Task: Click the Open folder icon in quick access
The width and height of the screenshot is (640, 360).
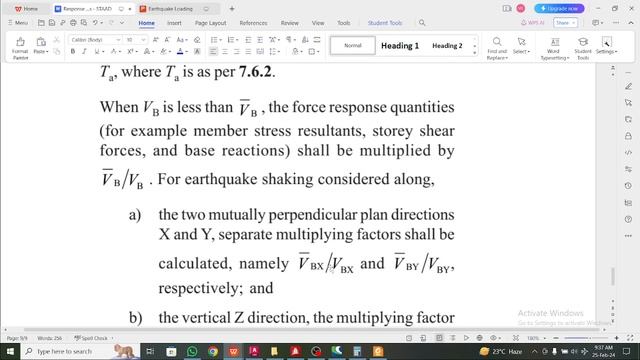Action: [x=41, y=23]
